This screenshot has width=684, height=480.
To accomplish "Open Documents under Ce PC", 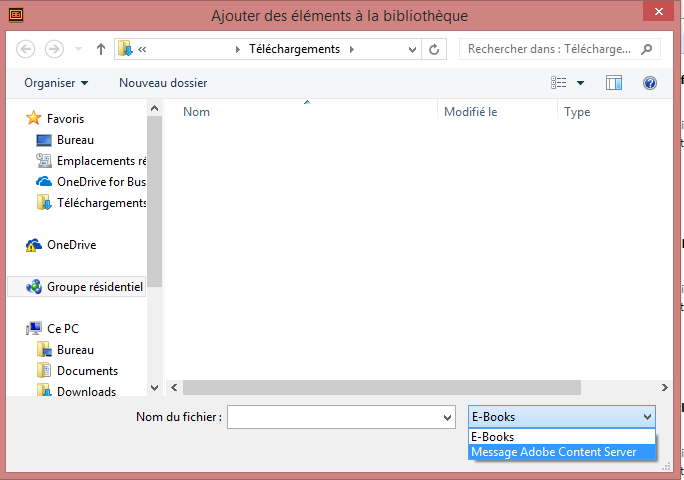I will pos(87,371).
